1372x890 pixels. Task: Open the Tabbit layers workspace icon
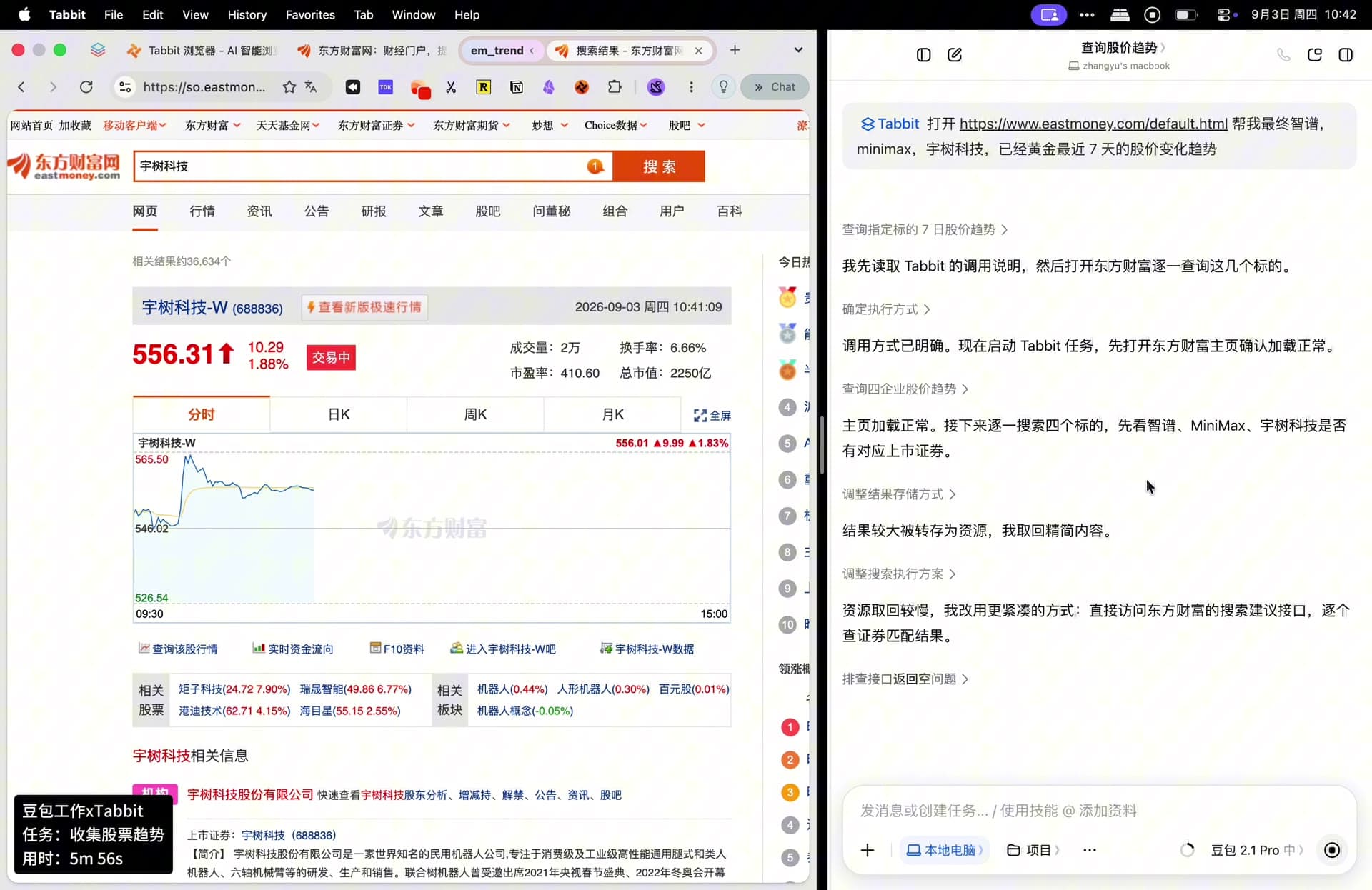click(x=98, y=50)
